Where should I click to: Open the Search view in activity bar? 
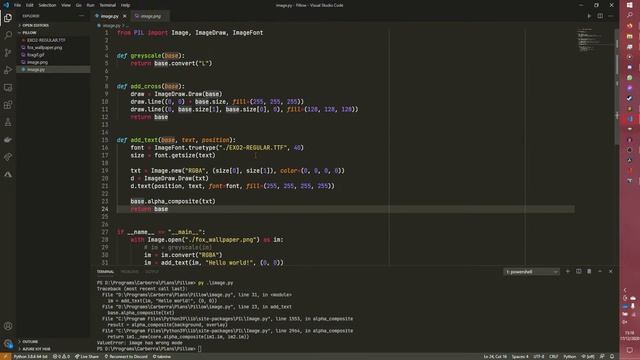click(x=8, y=36)
